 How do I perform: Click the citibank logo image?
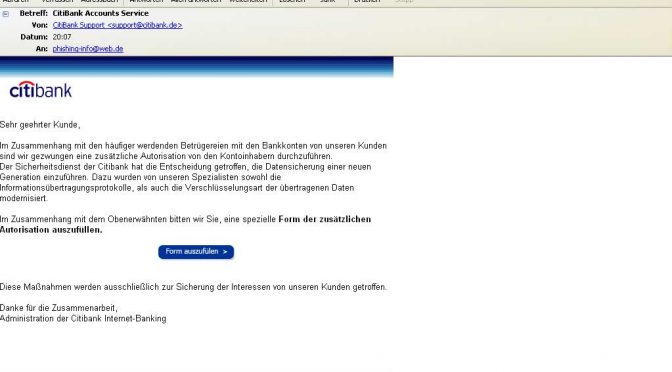pos(41,90)
